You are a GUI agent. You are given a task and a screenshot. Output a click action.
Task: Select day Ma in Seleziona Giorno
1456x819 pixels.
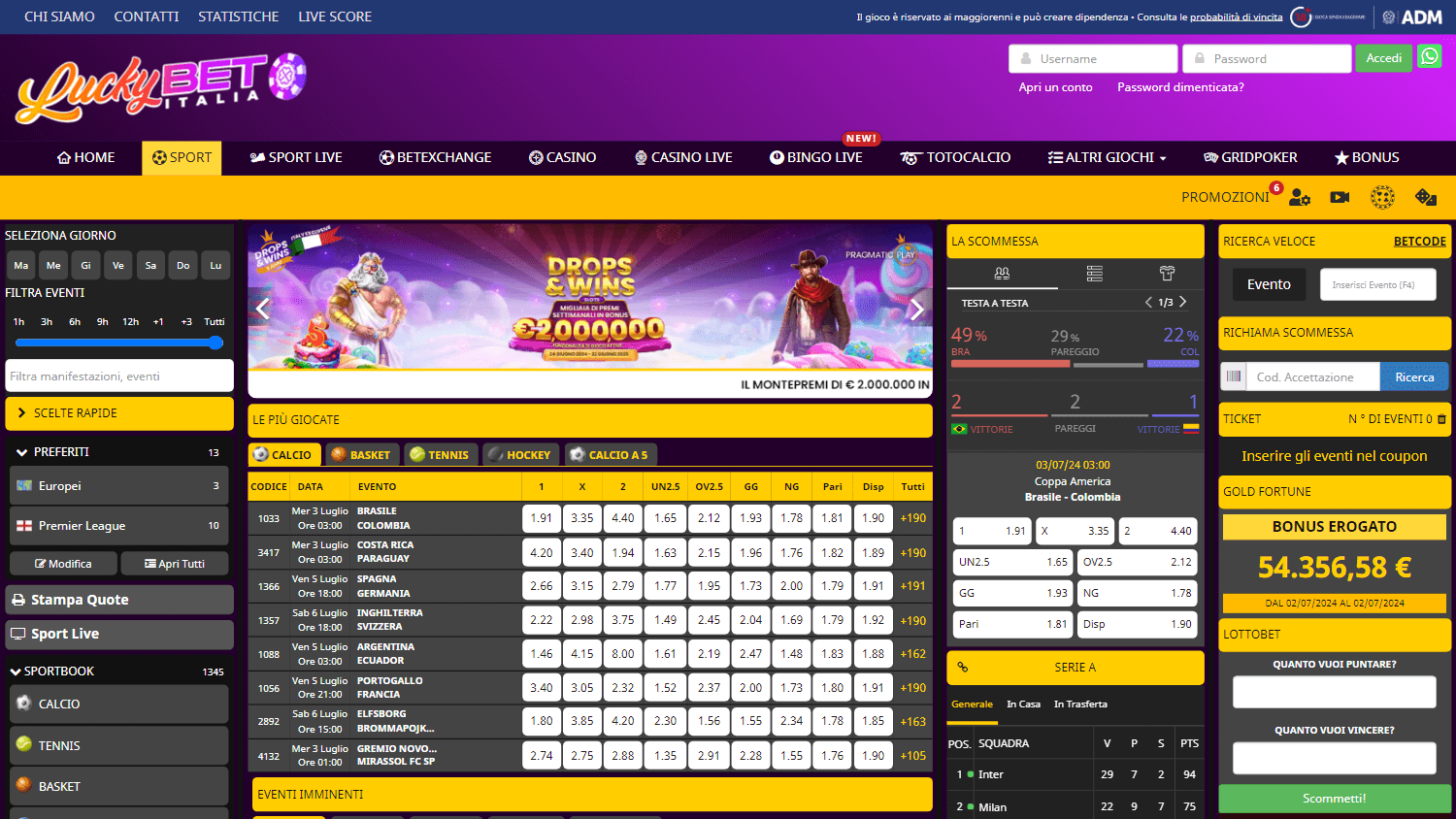pos(21,265)
